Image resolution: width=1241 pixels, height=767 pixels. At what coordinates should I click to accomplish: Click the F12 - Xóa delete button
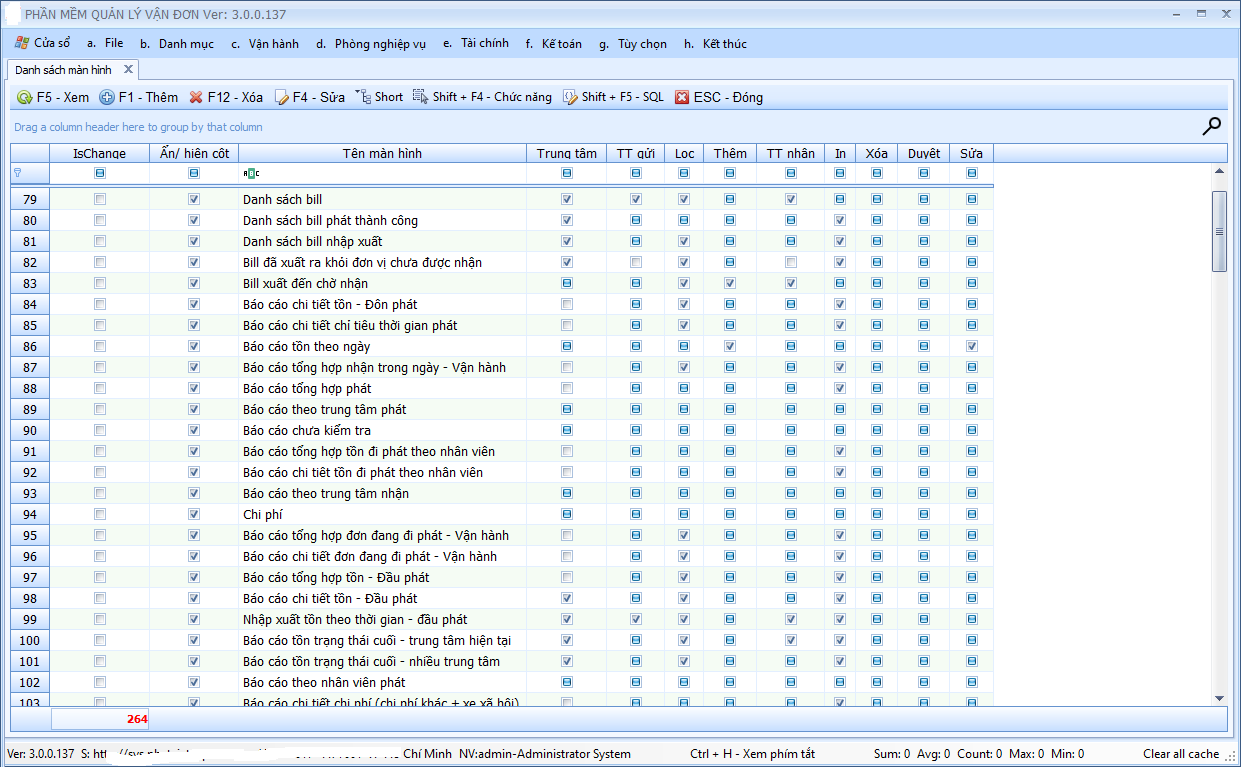click(x=226, y=97)
